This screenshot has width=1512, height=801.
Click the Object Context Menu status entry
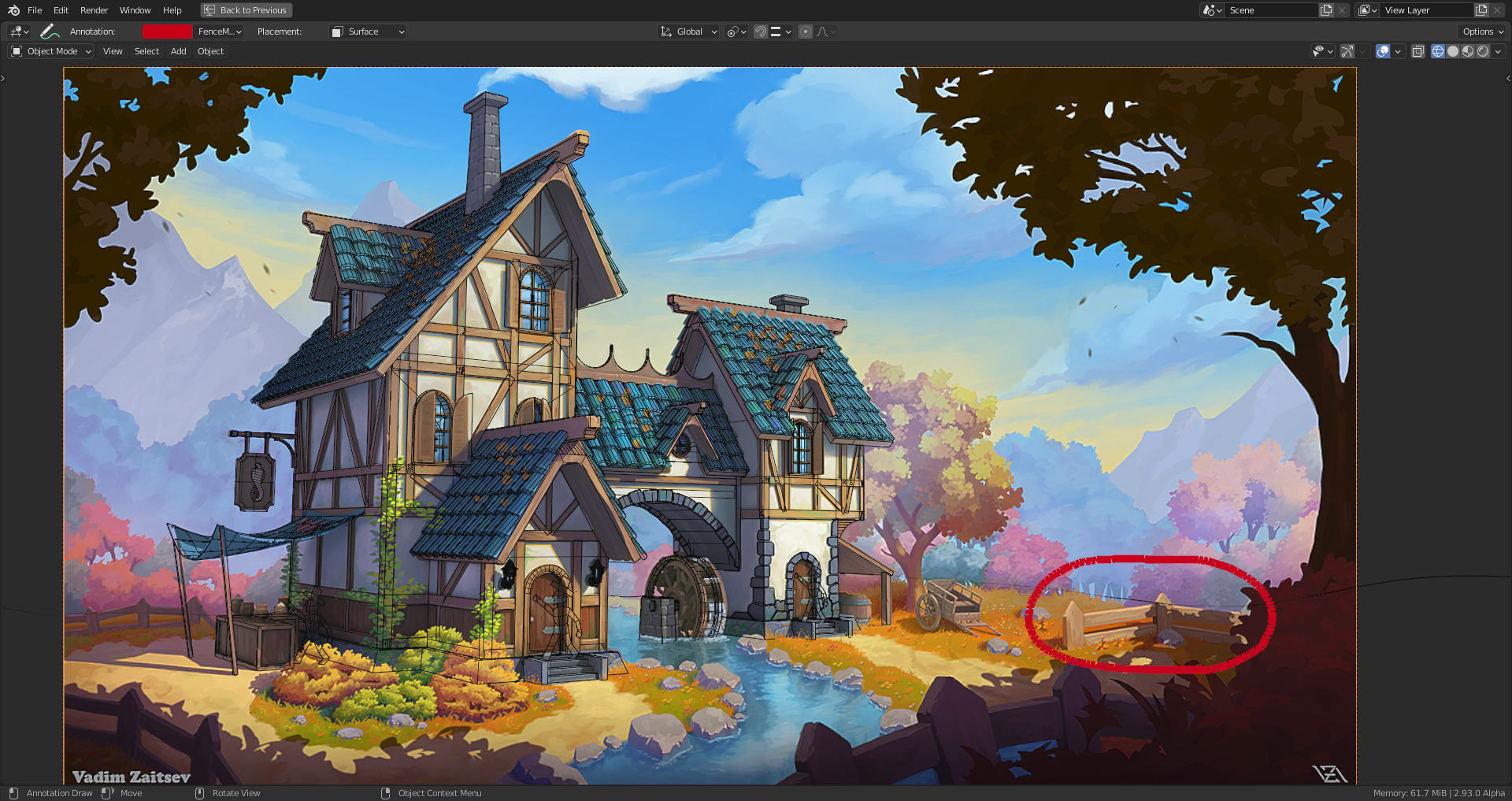[x=432, y=793]
